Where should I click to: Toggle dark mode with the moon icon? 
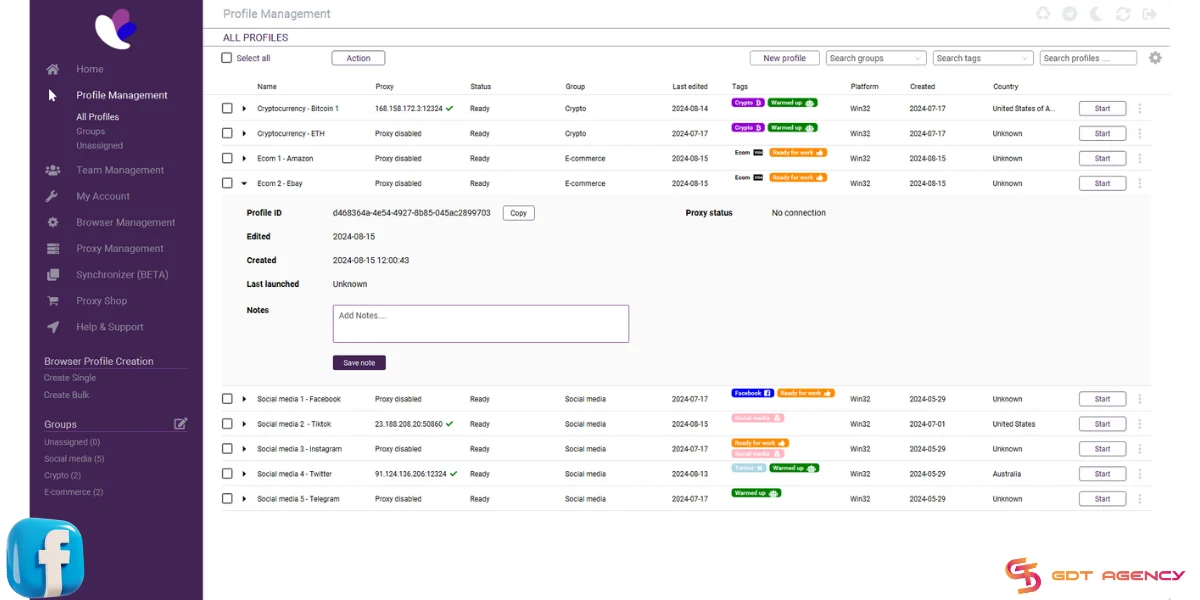[x=1097, y=14]
